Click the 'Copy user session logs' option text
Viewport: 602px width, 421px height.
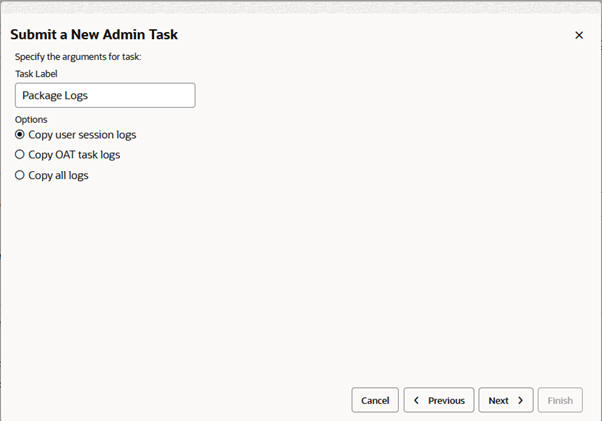coord(82,134)
